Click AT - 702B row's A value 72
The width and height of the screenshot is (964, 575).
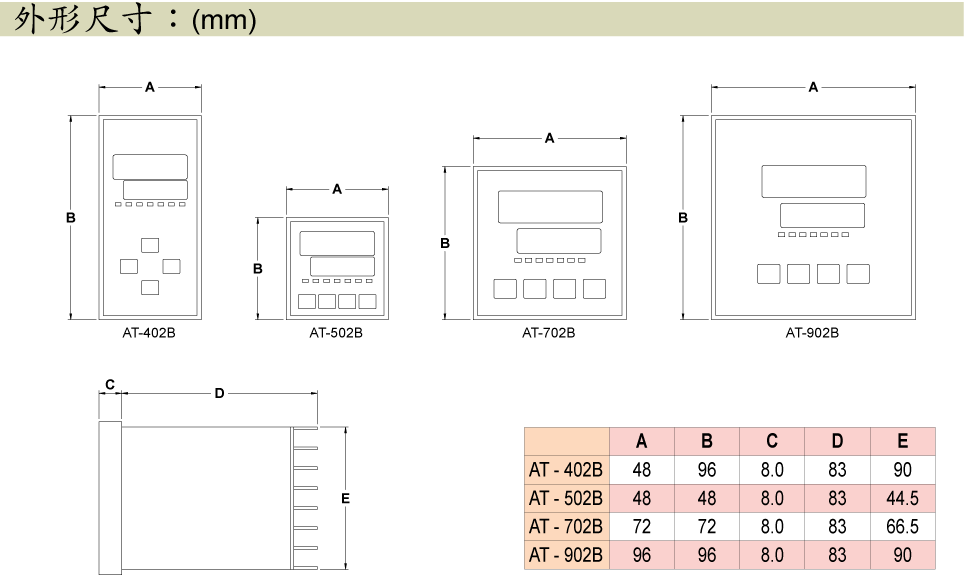click(641, 526)
